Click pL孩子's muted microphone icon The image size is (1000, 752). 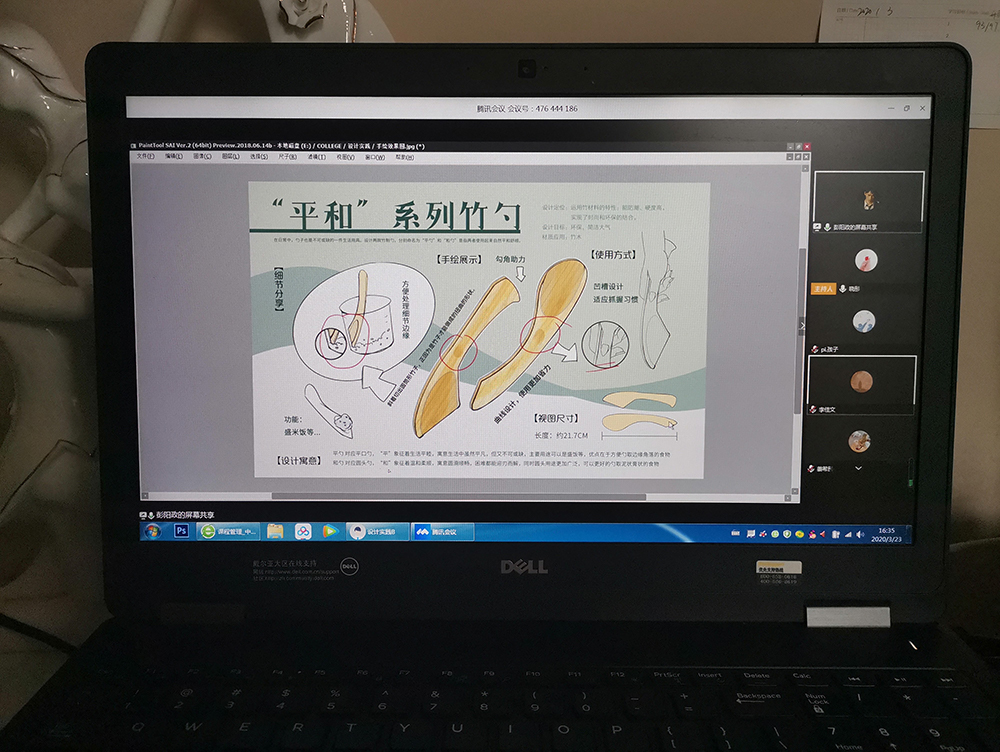click(814, 349)
